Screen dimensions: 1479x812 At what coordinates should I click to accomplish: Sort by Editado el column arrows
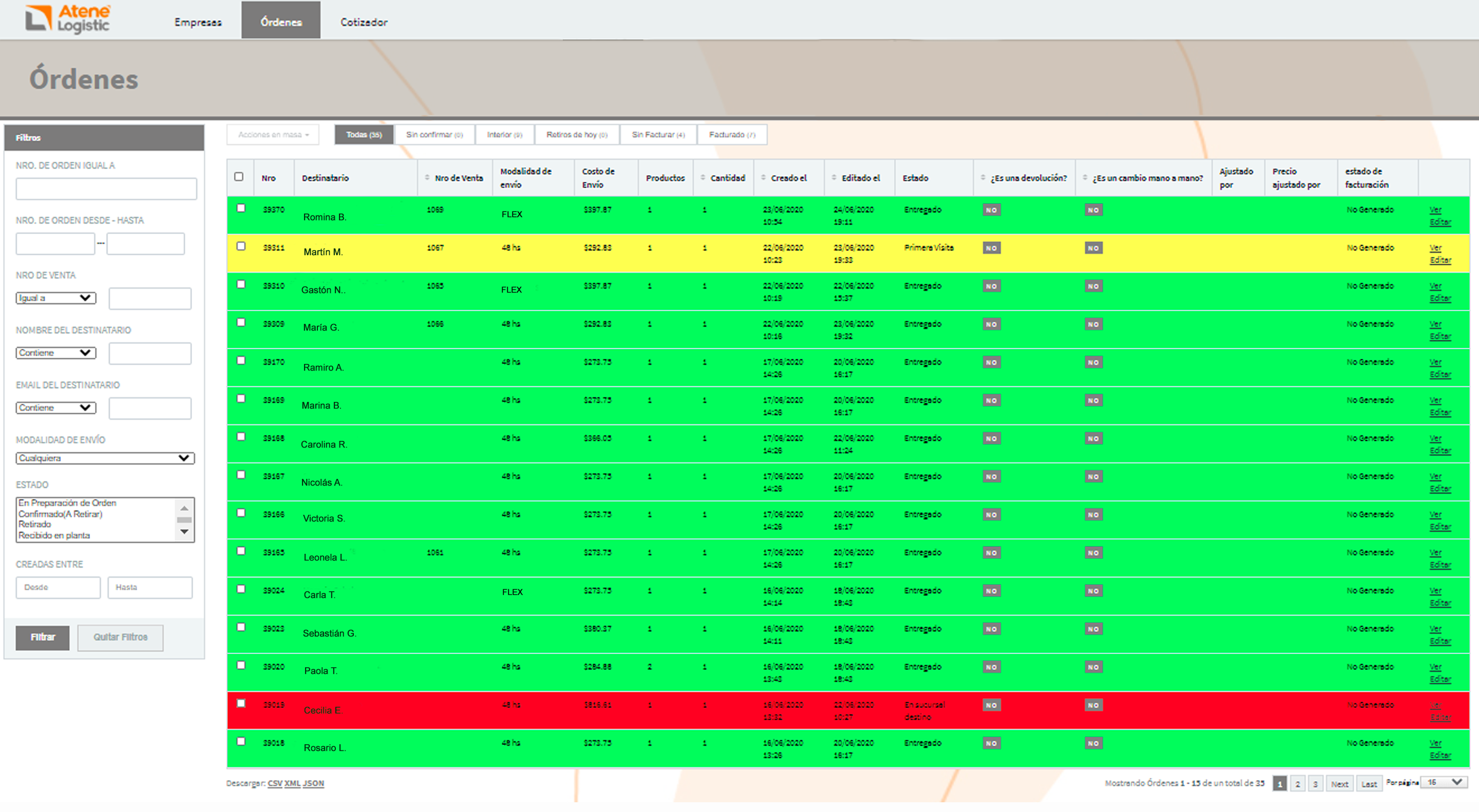coord(833,177)
